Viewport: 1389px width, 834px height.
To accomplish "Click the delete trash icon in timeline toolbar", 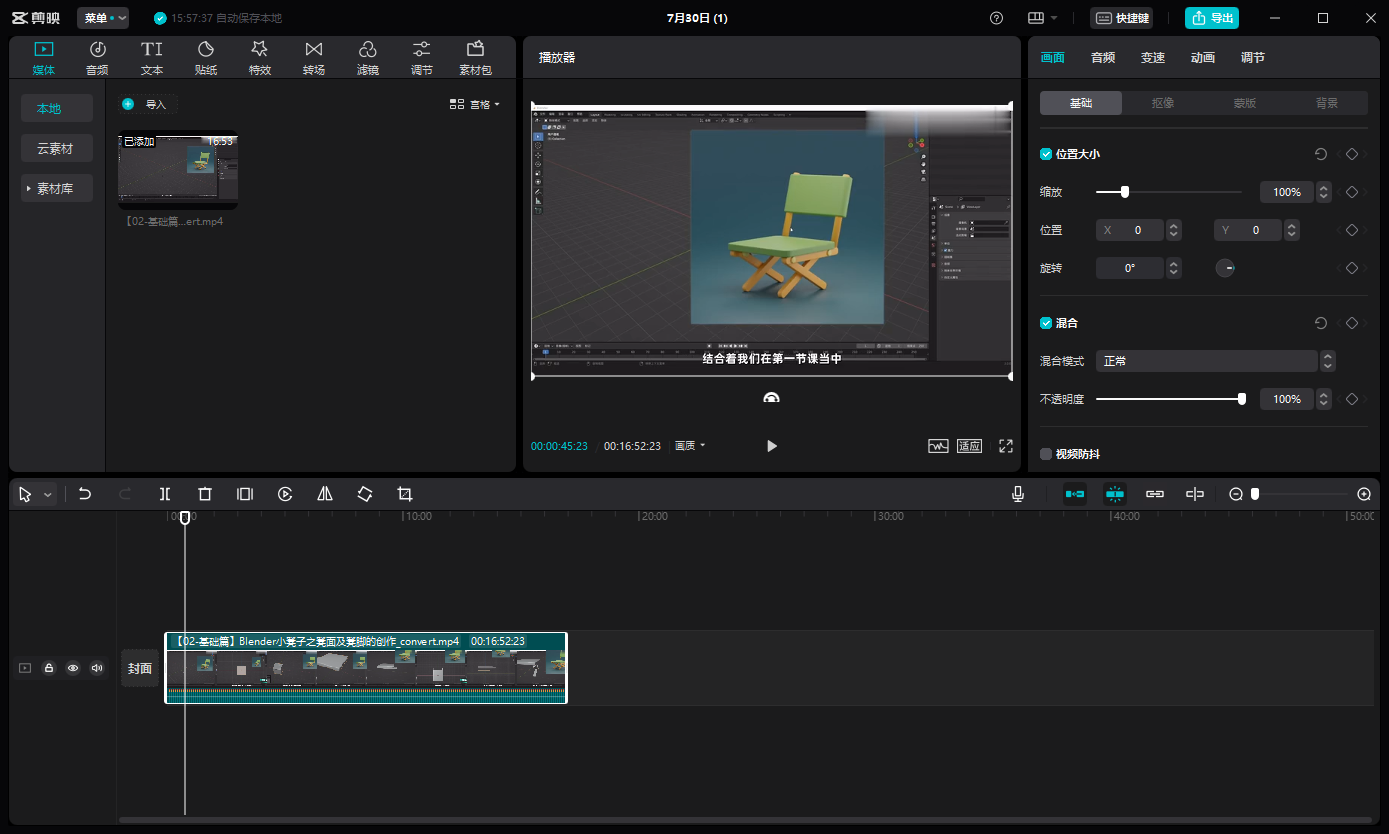I will (205, 494).
